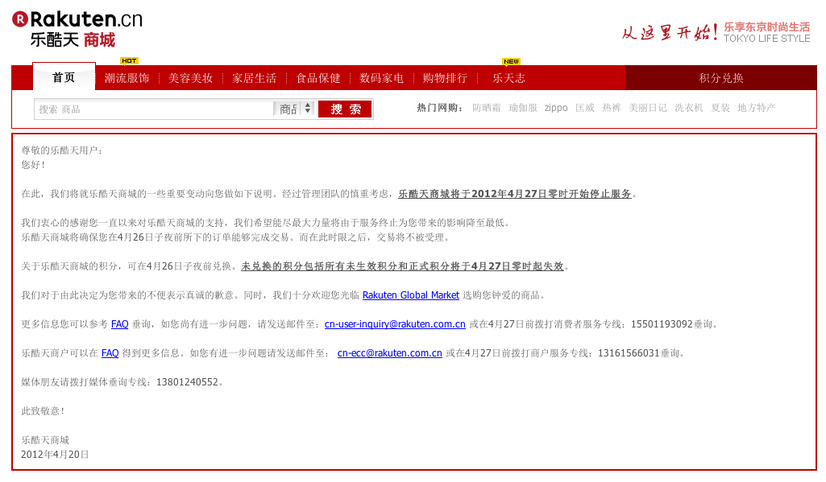The width and height of the screenshot is (826, 482).
Task: Click the date 2012年4月20日 at bottom
Action: pyautogui.click(x=55, y=454)
